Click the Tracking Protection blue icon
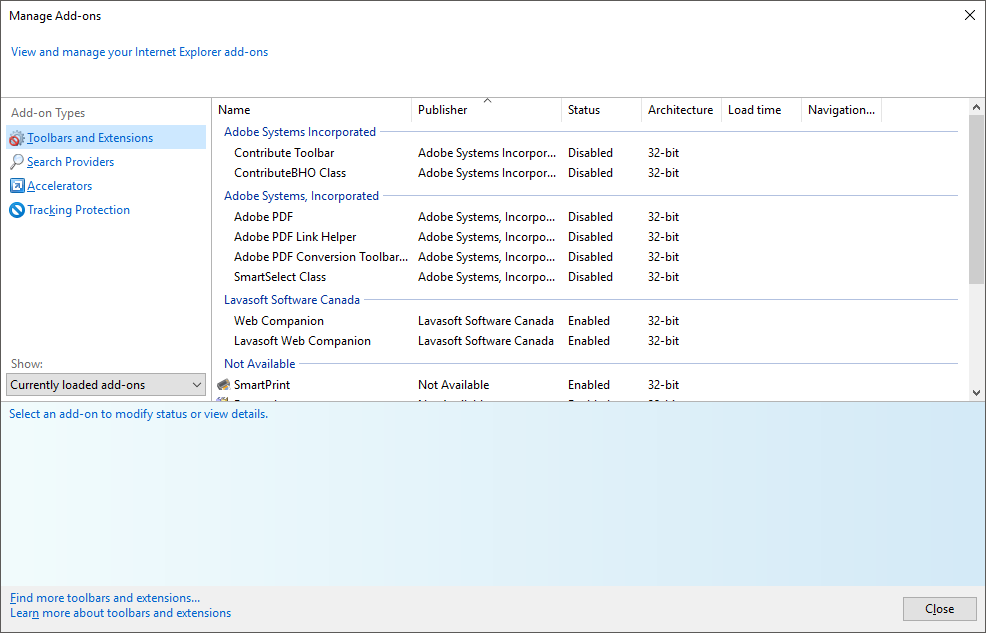 17,210
